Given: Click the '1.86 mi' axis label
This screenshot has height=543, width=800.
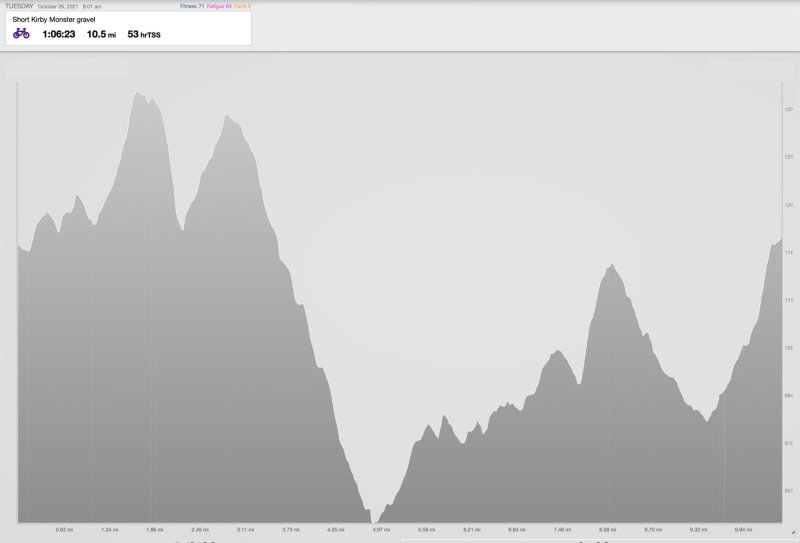Looking at the screenshot, I should [x=155, y=530].
